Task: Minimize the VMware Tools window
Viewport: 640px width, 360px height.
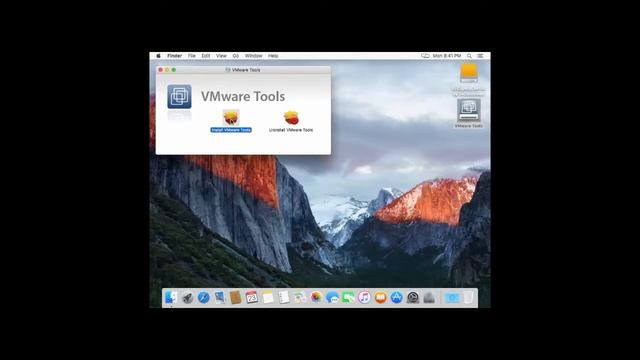Action: [167, 70]
